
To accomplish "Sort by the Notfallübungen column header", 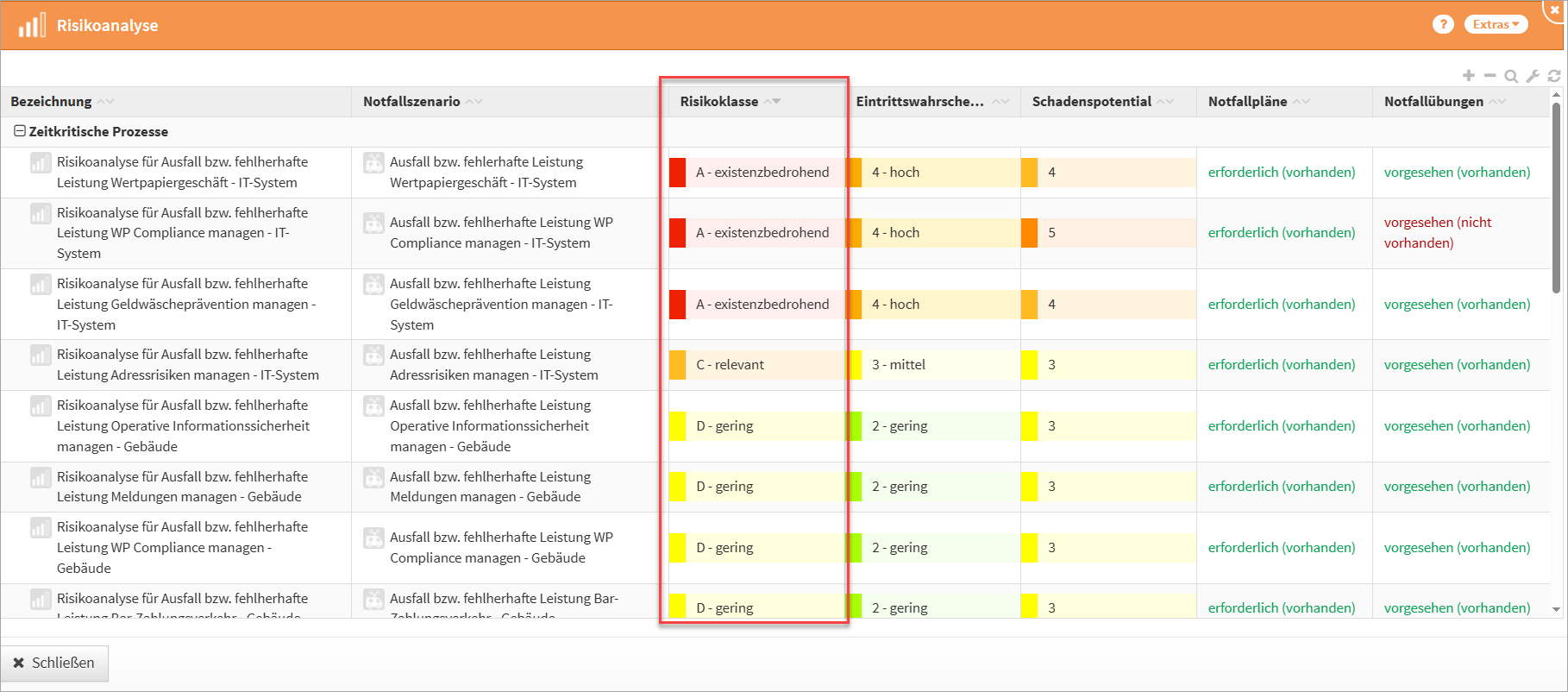I will pos(1433,102).
